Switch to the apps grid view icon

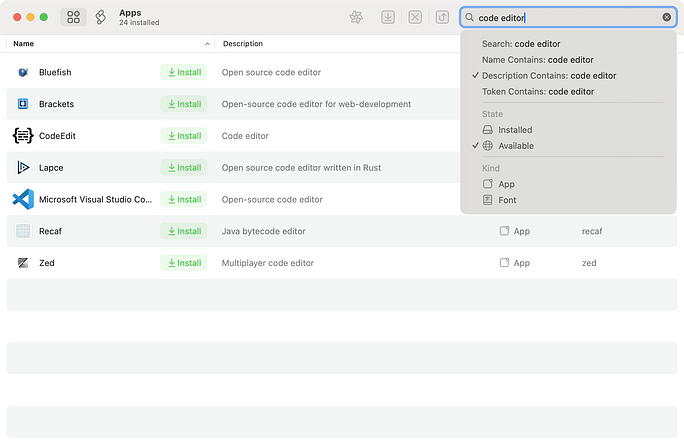(x=73, y=17)
